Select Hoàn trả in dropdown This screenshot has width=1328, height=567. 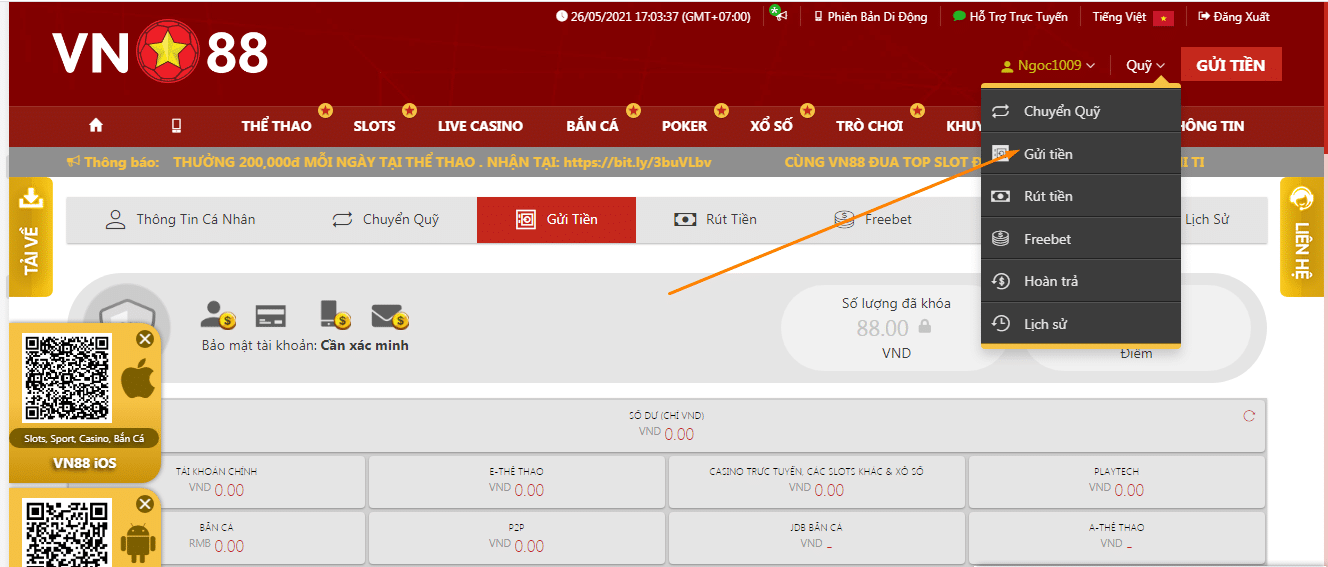pos(1081,281)
